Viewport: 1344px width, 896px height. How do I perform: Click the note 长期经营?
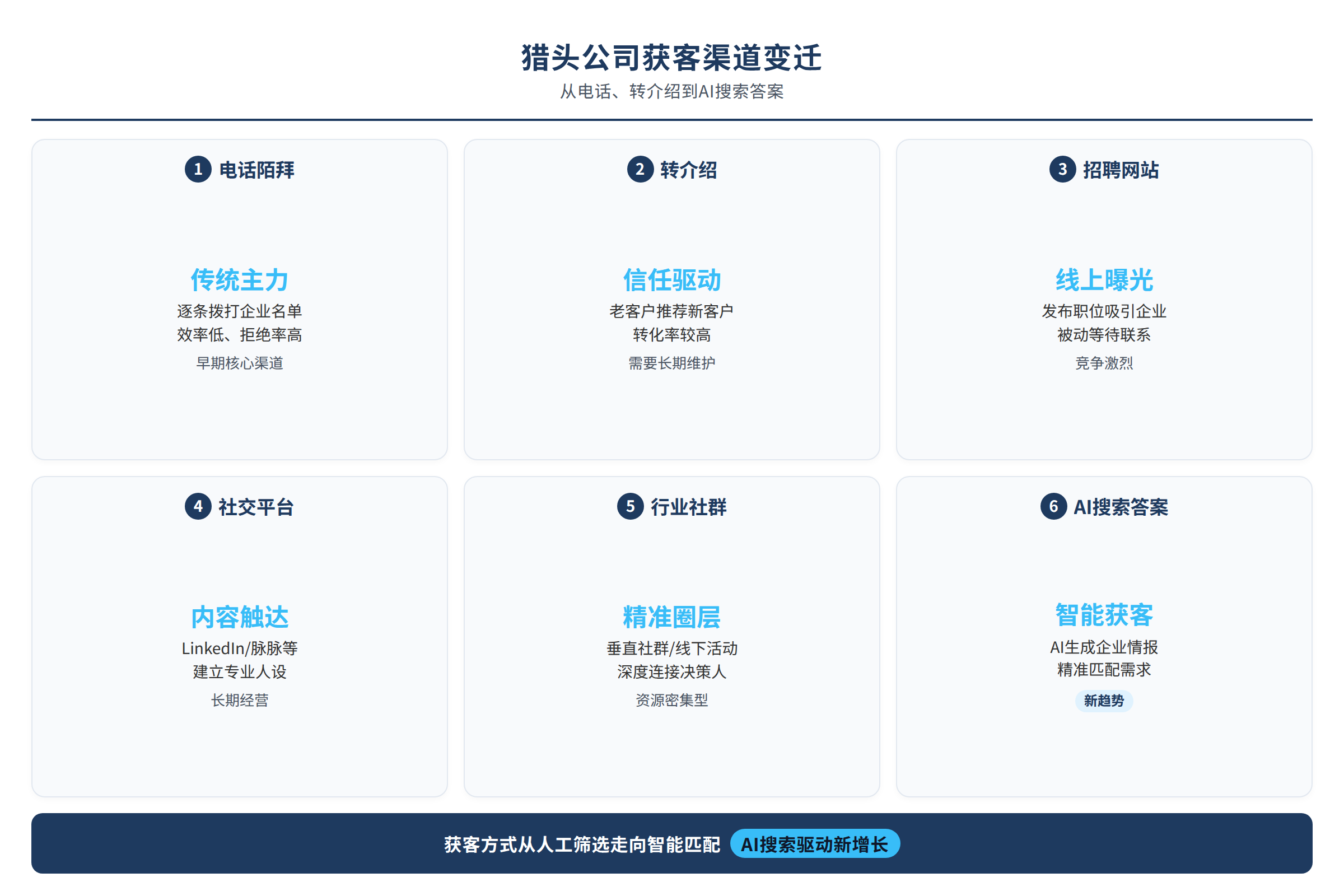pyautogui.click(x=240, y=701)
